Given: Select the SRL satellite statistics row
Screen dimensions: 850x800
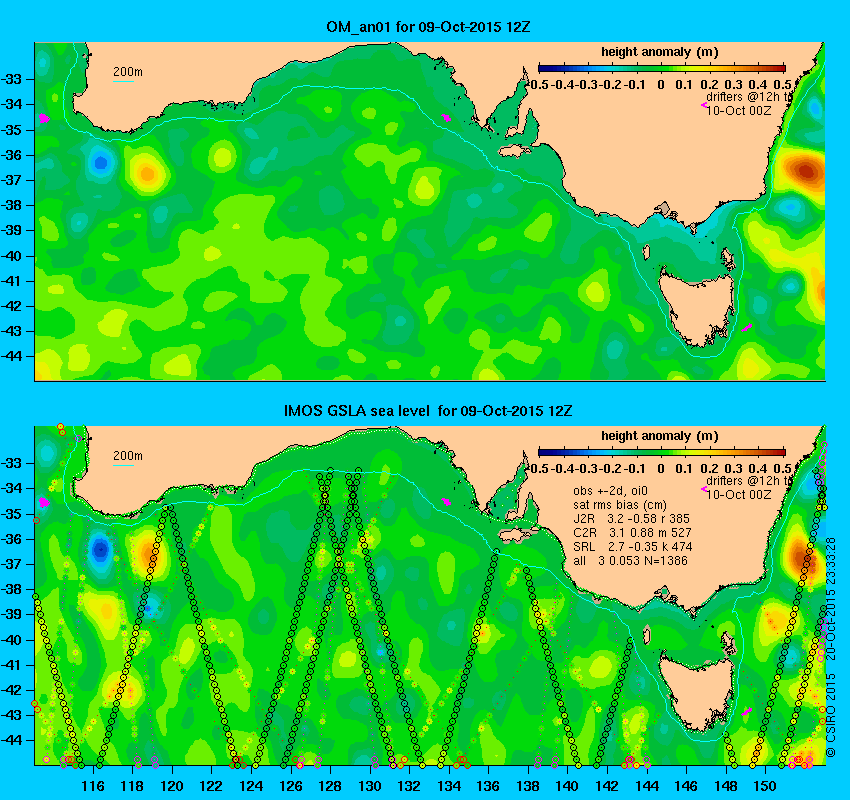Looking at the screenshot, I should point(633,547).
